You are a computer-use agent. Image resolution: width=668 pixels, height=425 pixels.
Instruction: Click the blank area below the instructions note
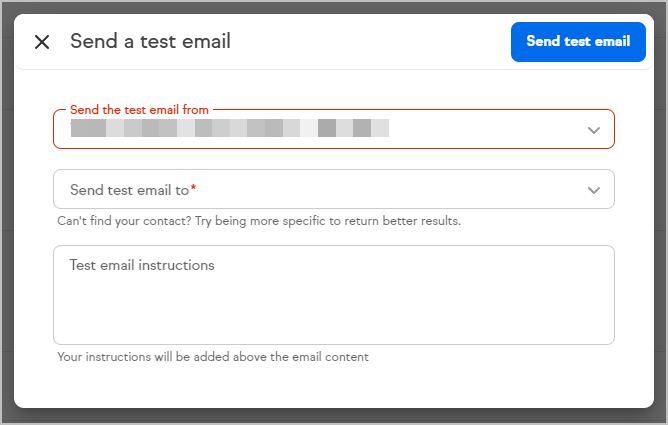coord(334,385)
